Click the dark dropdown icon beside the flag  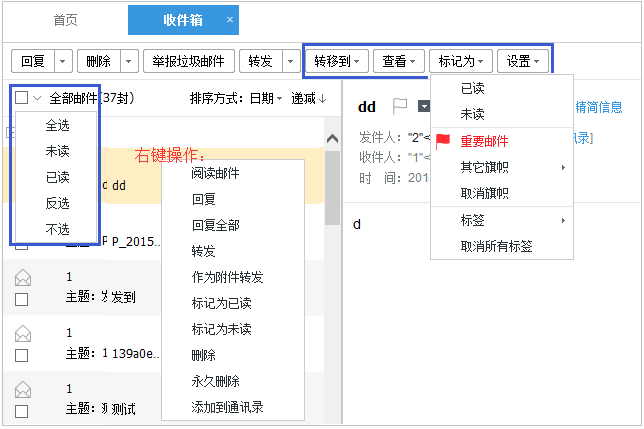(x=424, y=106)
